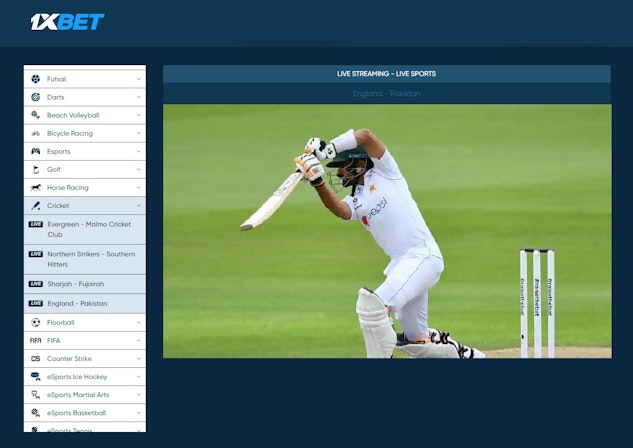This screenshot has height=448, width=633.
Task: Expand the eSports Ice Hockey arrow
Action: pos(138,377)
